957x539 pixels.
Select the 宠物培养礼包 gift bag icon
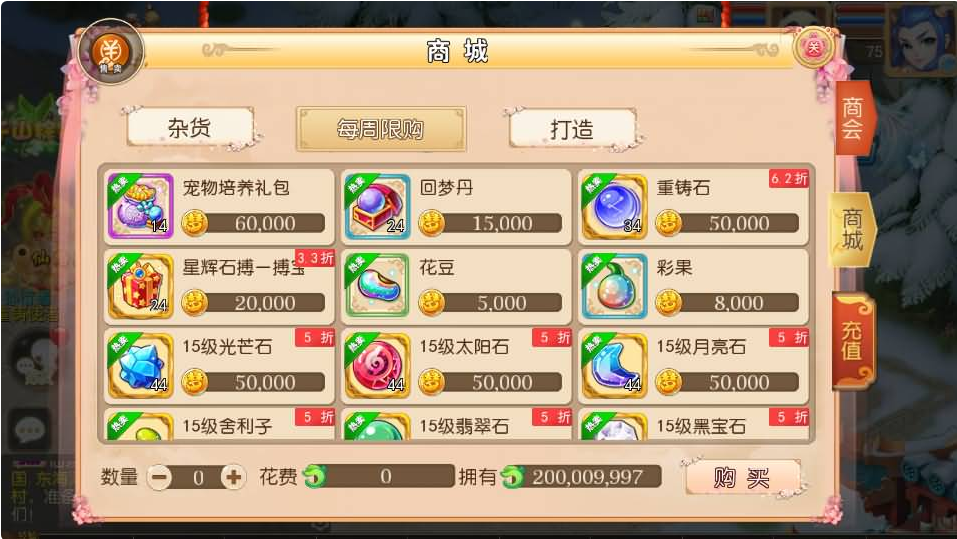click(x=140, y=206)
